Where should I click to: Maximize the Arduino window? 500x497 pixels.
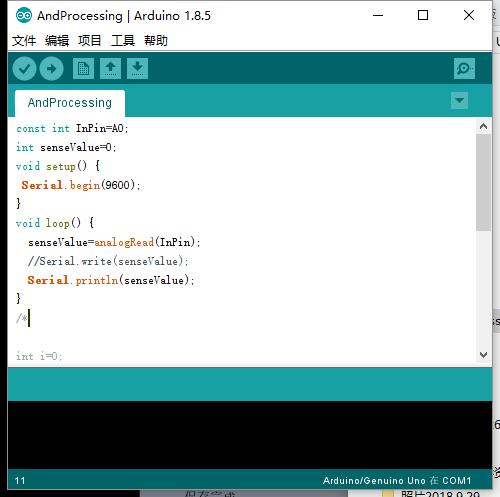tap(423, 15)
